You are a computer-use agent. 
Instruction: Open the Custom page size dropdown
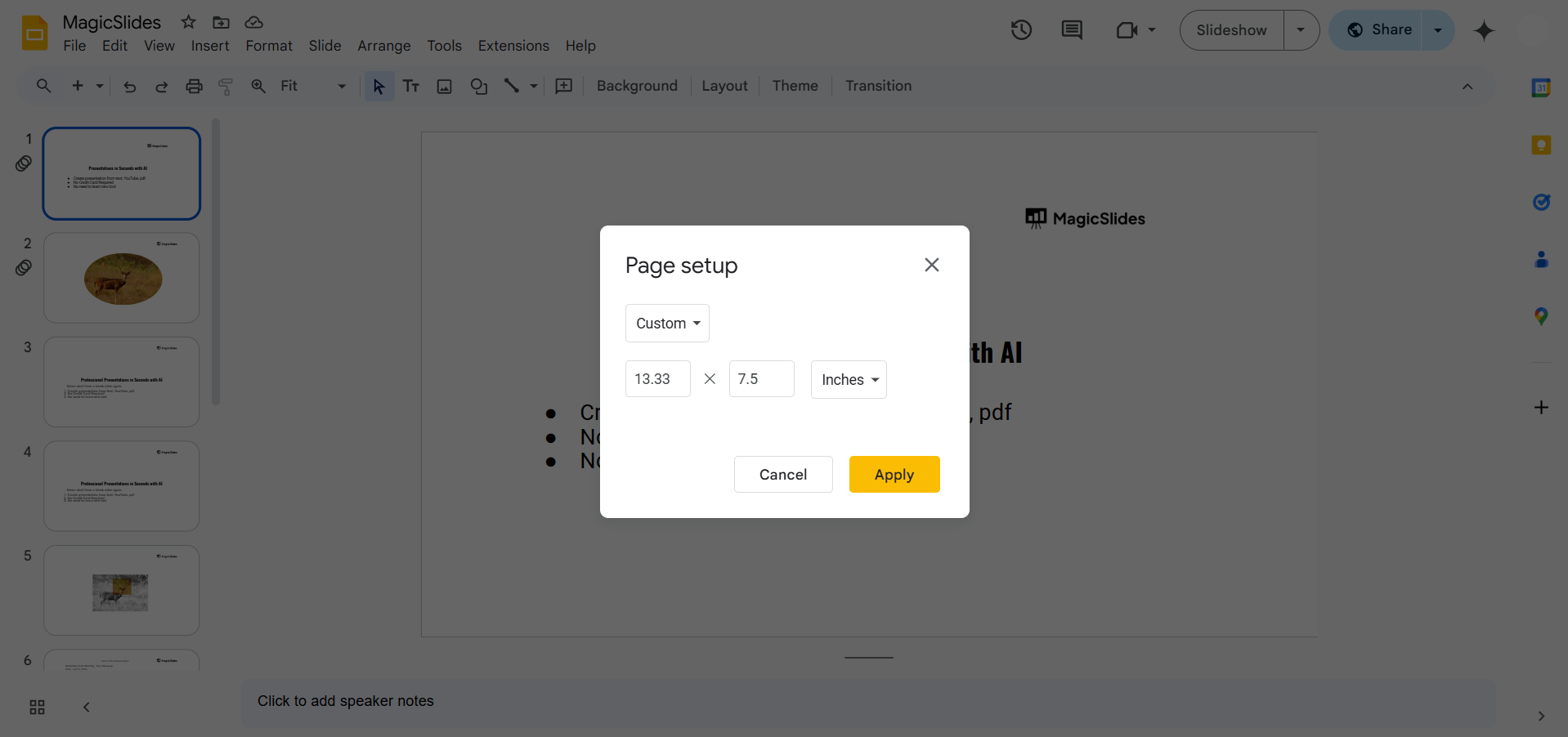tap(667, 324)
